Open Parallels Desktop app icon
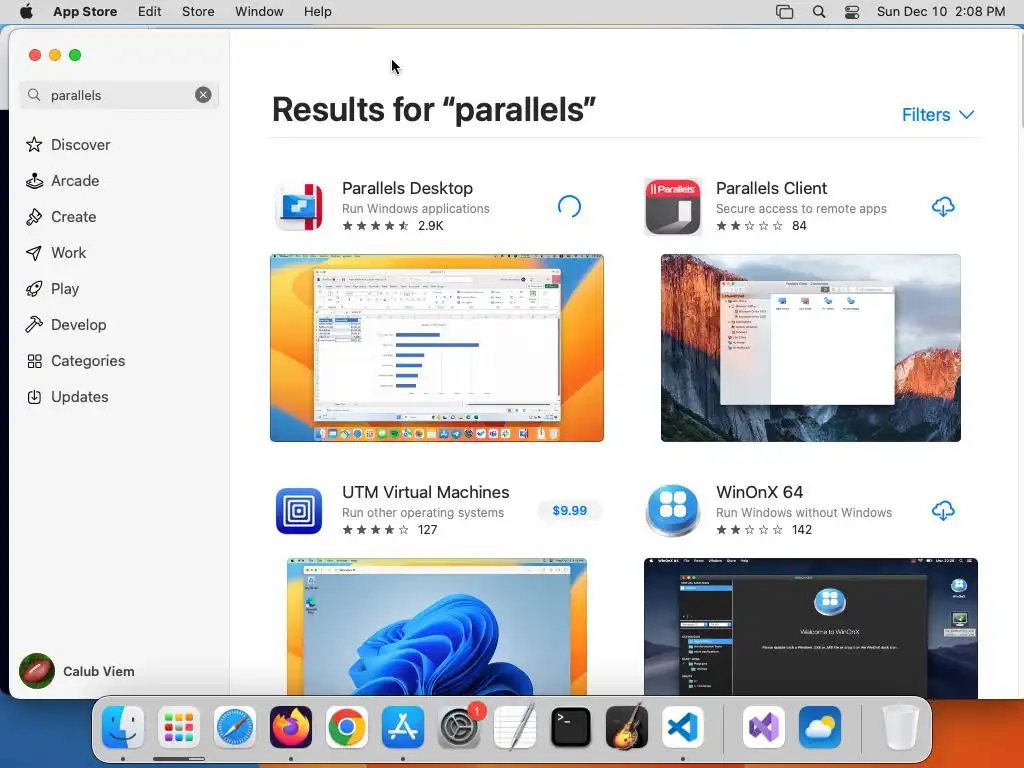1024x768 pixels. [x=299, y=207]
